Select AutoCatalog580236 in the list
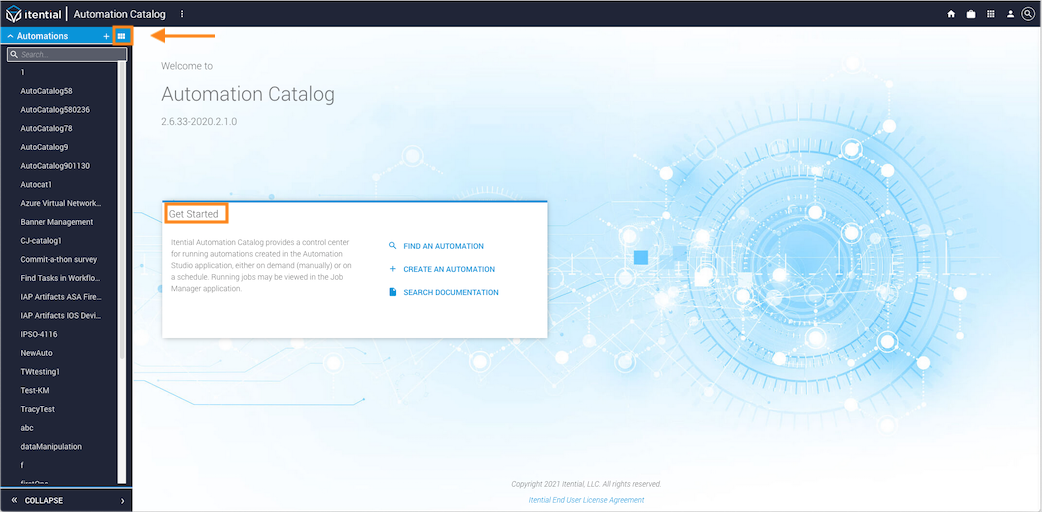1042x512 pixels. pyautogui.click(x=55, y=109)
